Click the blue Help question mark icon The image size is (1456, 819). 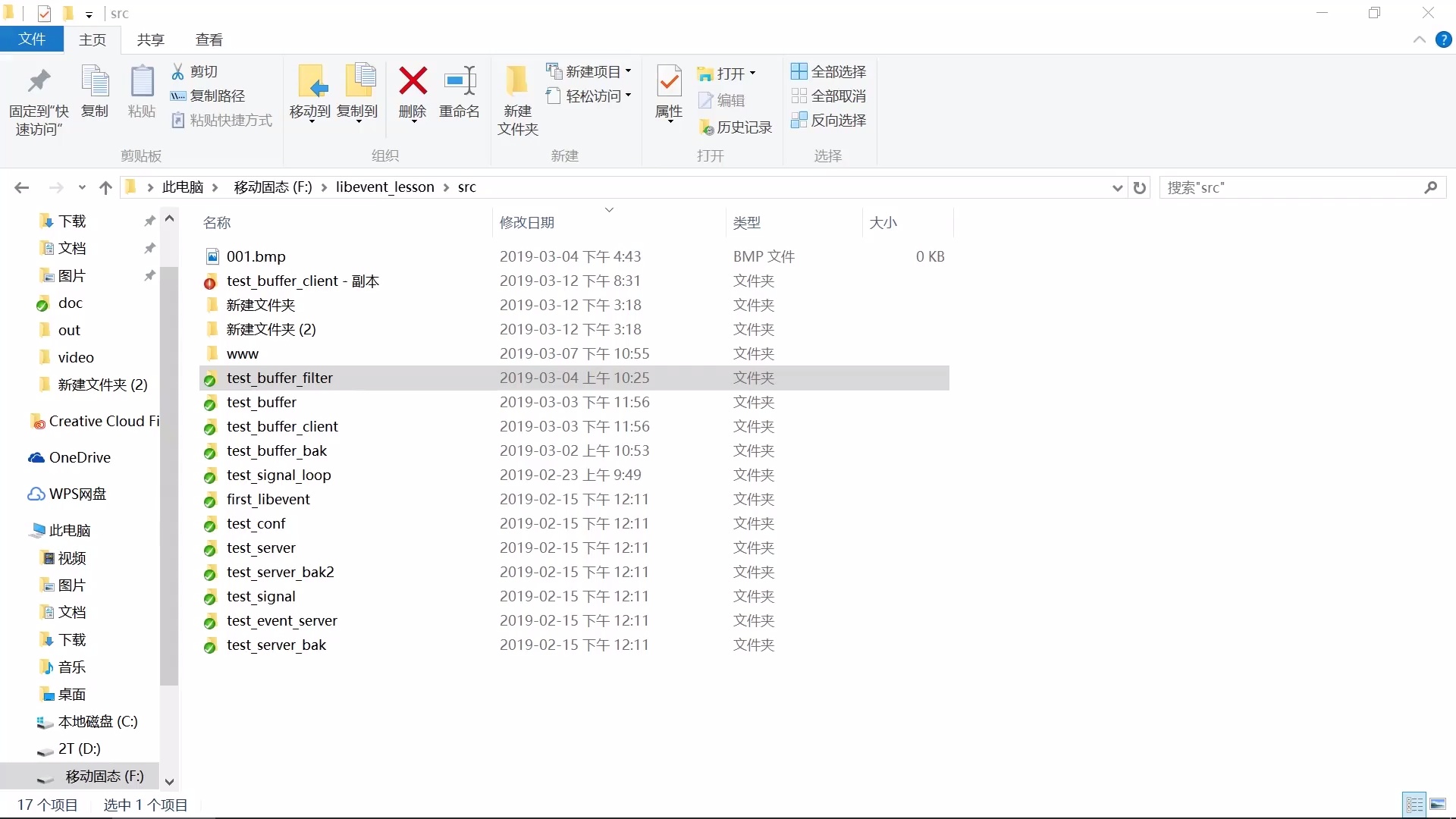click(x=1444, y=39)
